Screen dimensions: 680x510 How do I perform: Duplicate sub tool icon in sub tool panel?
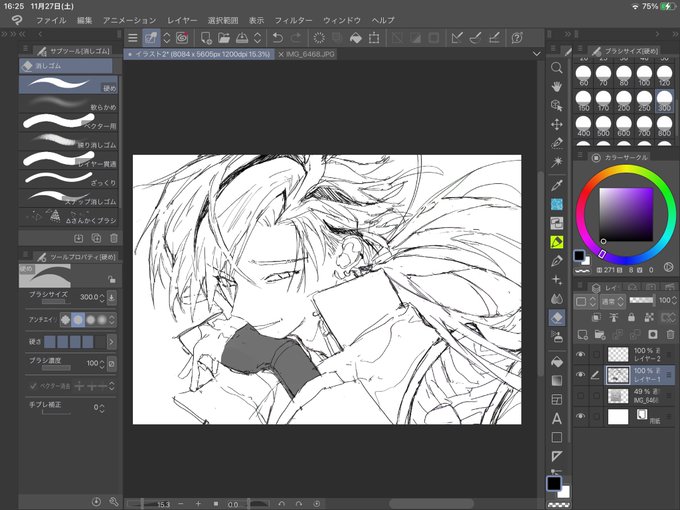(96, 238)
